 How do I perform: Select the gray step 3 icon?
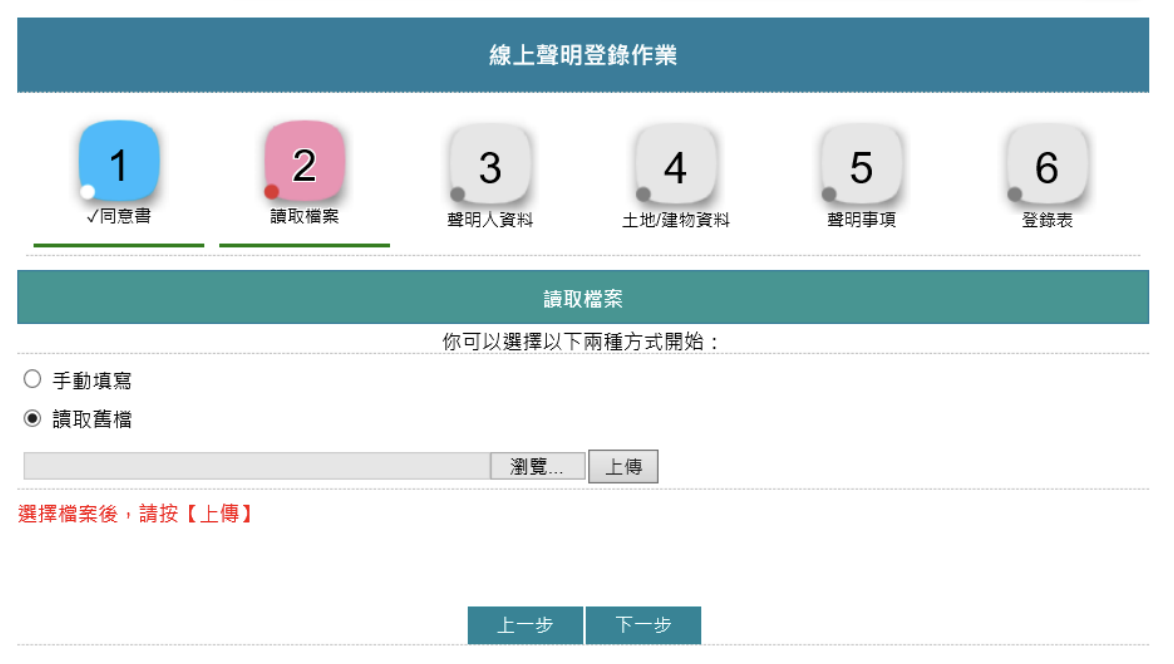(490, 166)
